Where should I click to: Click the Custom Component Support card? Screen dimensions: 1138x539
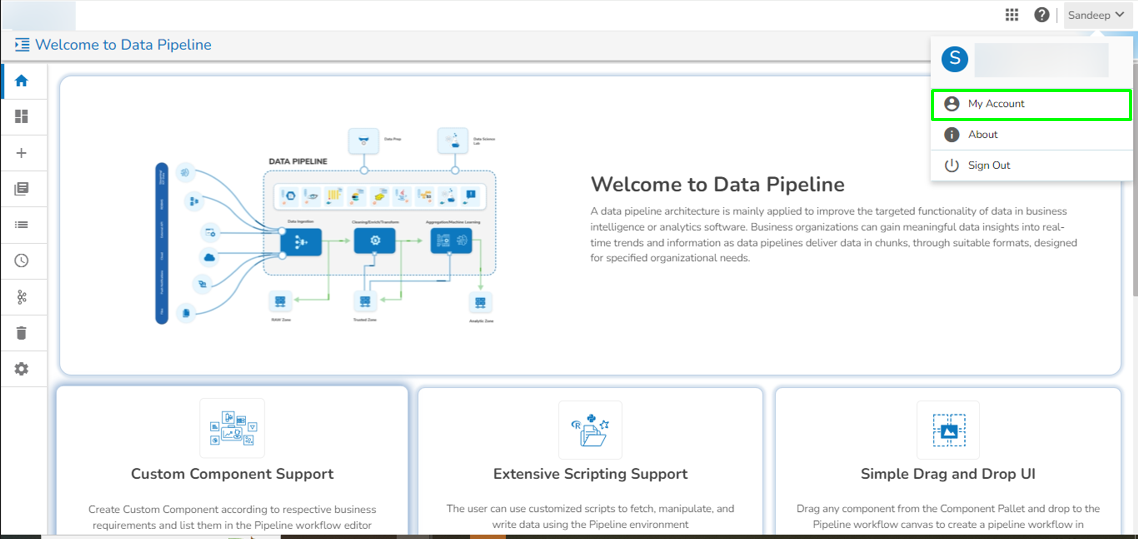[x=232, y=463]
